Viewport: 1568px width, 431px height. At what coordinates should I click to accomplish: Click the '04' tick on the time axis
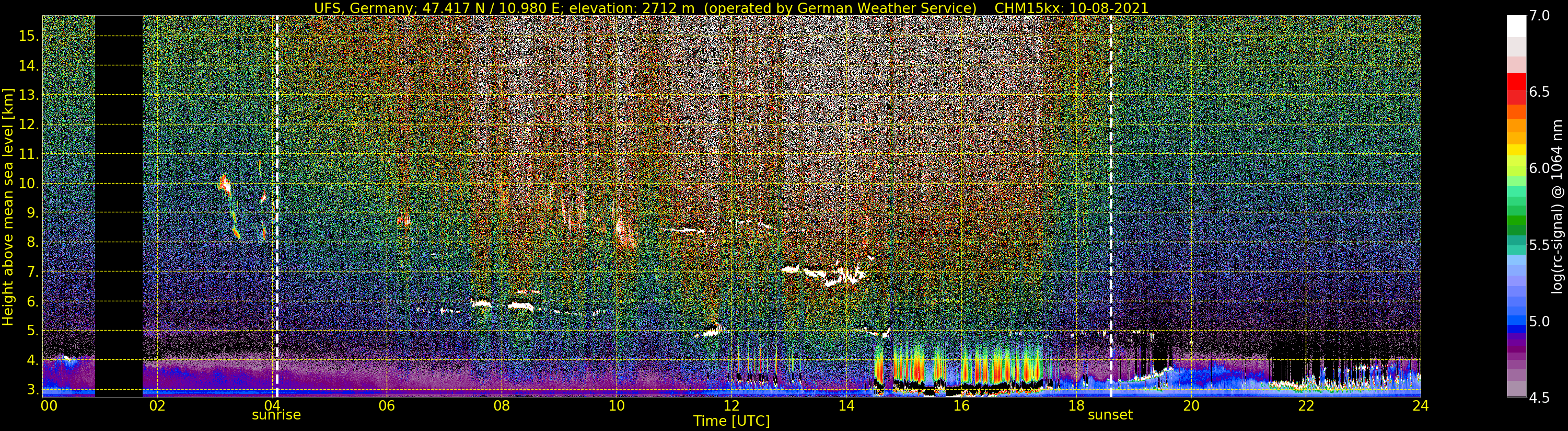(272, 405)
